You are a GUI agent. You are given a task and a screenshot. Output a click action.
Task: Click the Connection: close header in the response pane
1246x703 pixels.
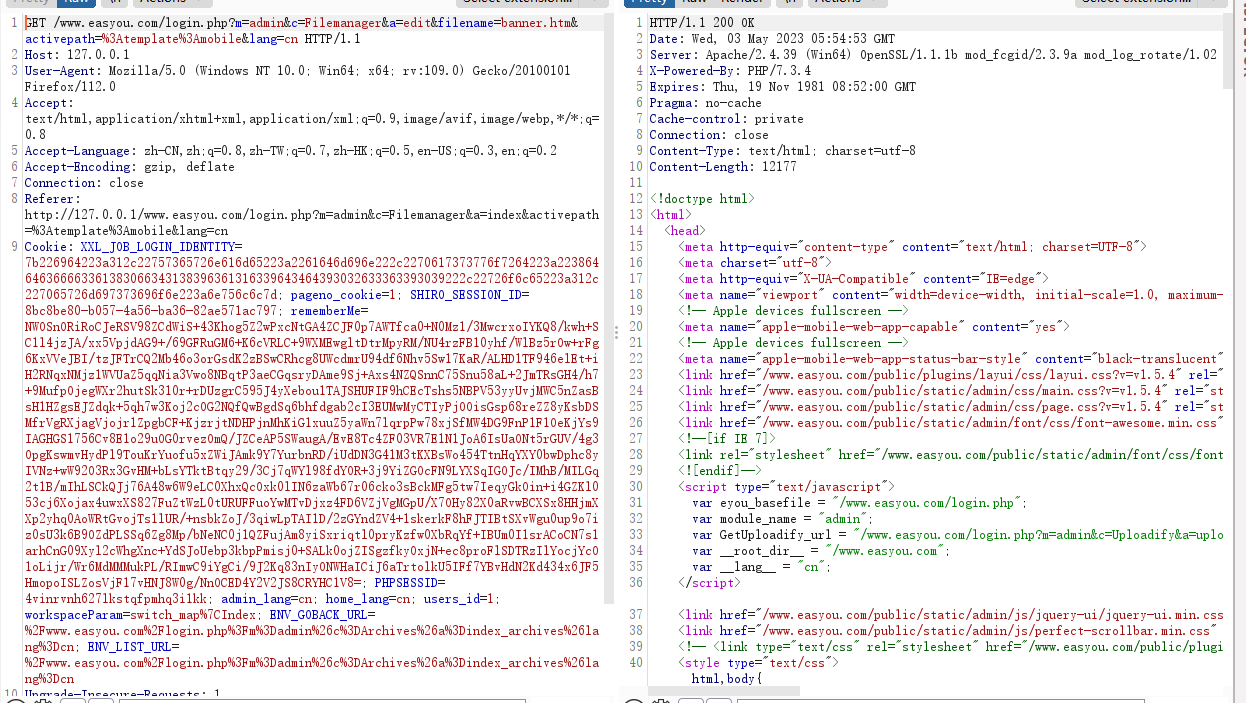pyautogui.click(x=709, y=134)
